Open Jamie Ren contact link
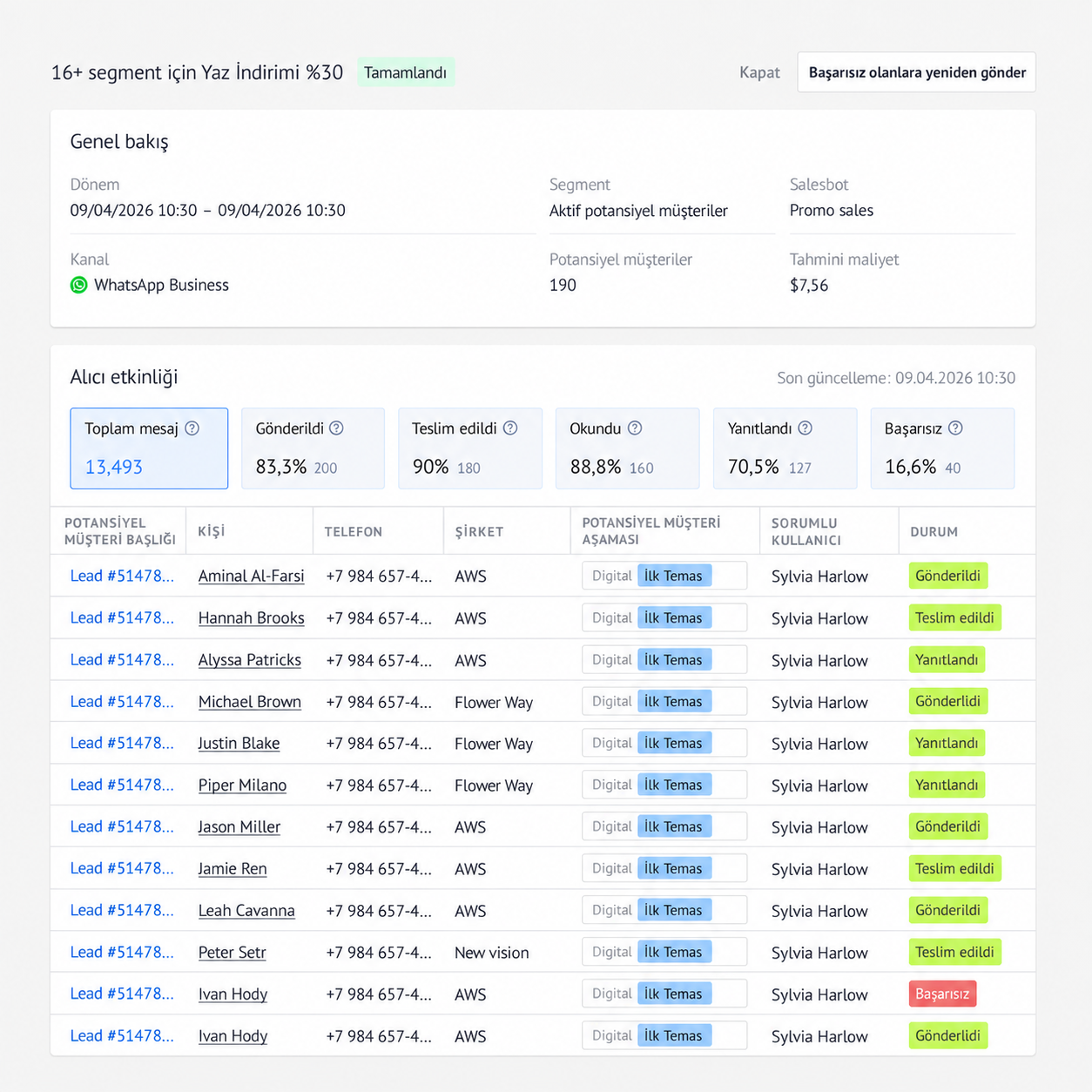This screenshot has height=1092, width=1092. pos(233,869)
